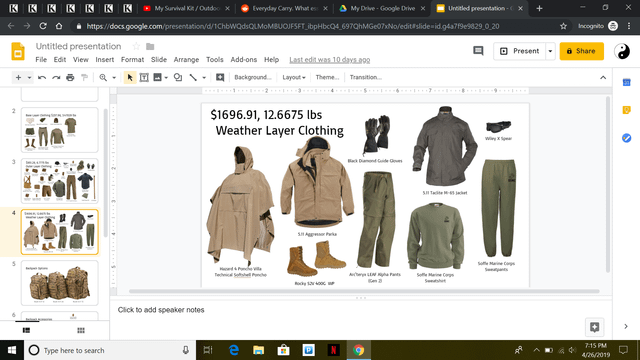Select the line tool
The height and width of the screenshot is (360, 640).
click(193, 78)
